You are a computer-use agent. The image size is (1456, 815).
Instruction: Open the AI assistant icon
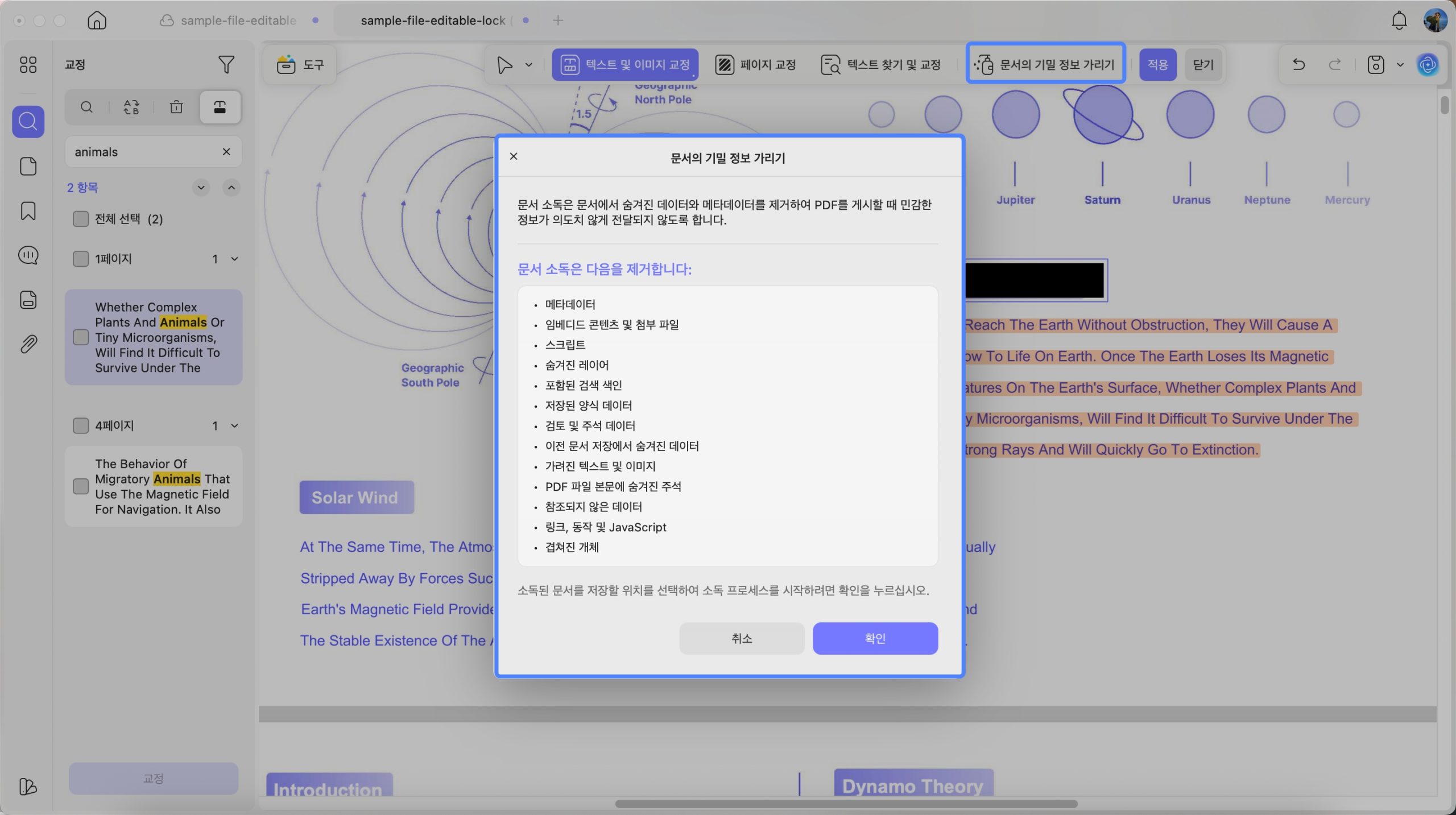(1428, 65)
